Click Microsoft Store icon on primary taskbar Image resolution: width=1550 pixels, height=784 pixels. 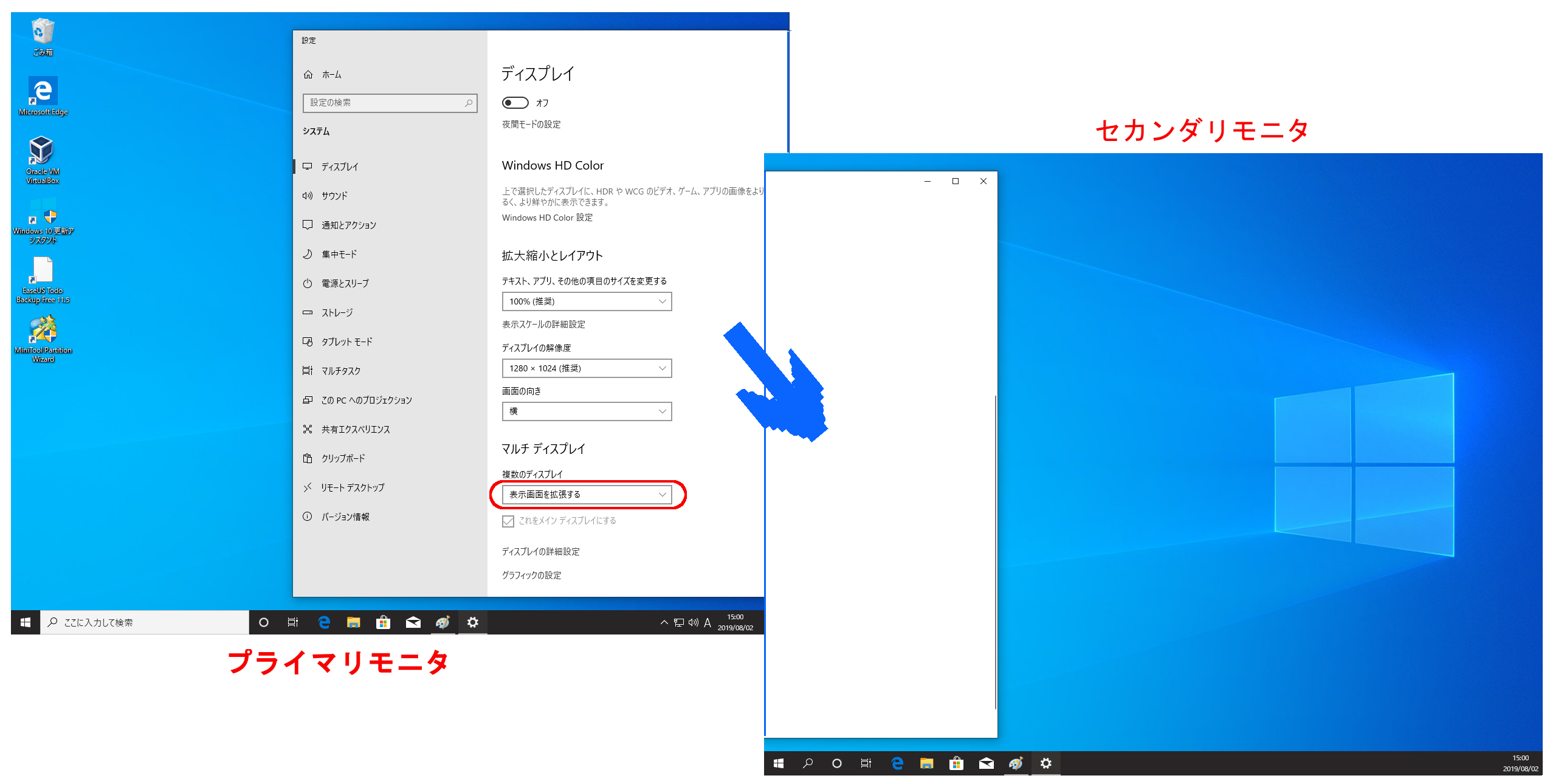point(383,622)
